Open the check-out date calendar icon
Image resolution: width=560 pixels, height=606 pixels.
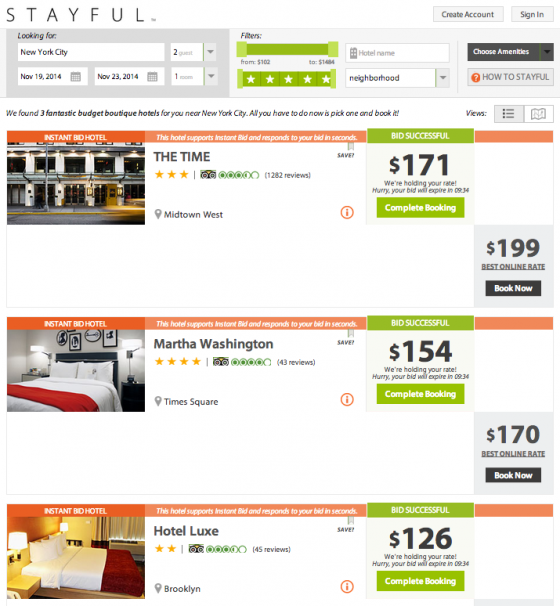(152, 77)
